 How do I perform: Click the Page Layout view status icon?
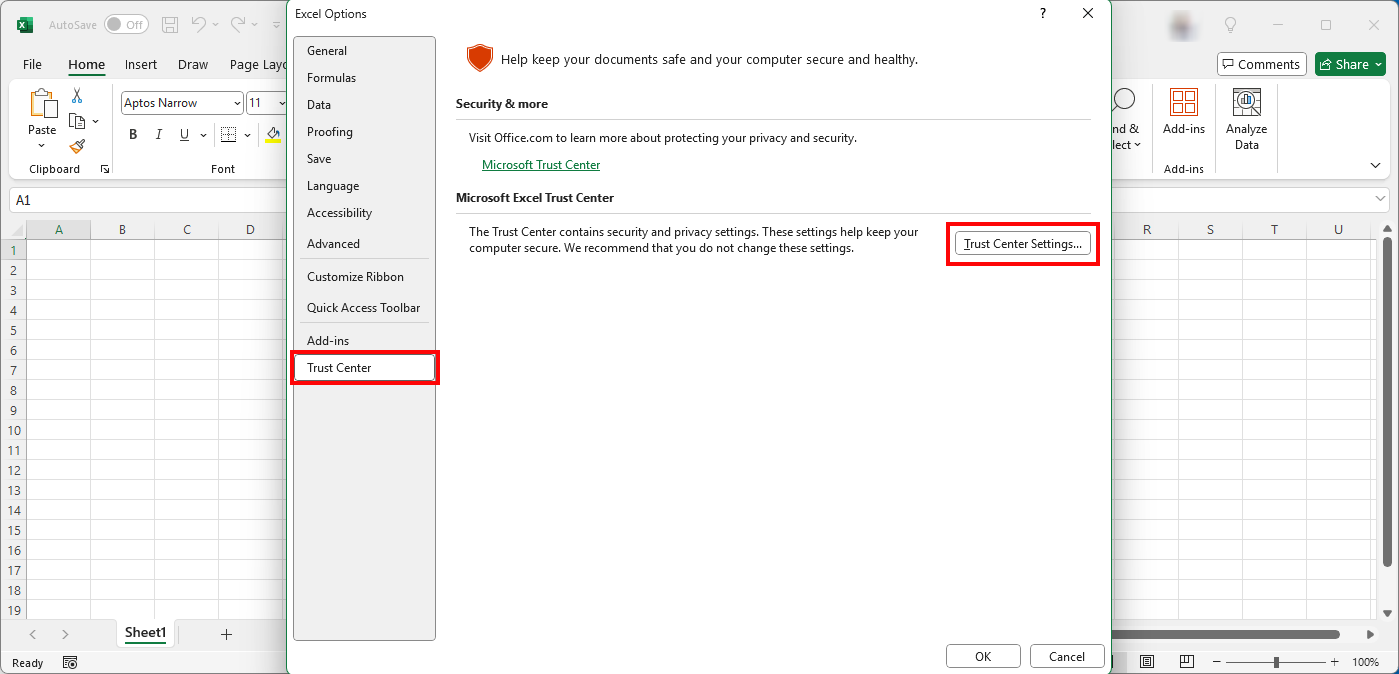tap(1147, 662)
